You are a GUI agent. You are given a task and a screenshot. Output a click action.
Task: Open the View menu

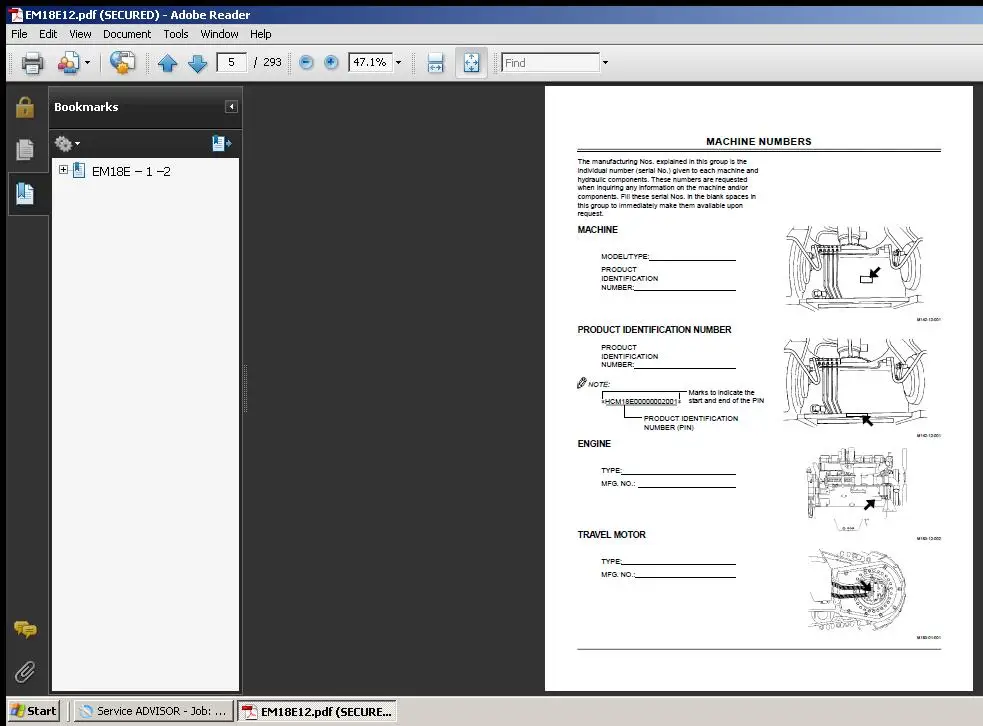click(x=80, y=34)
